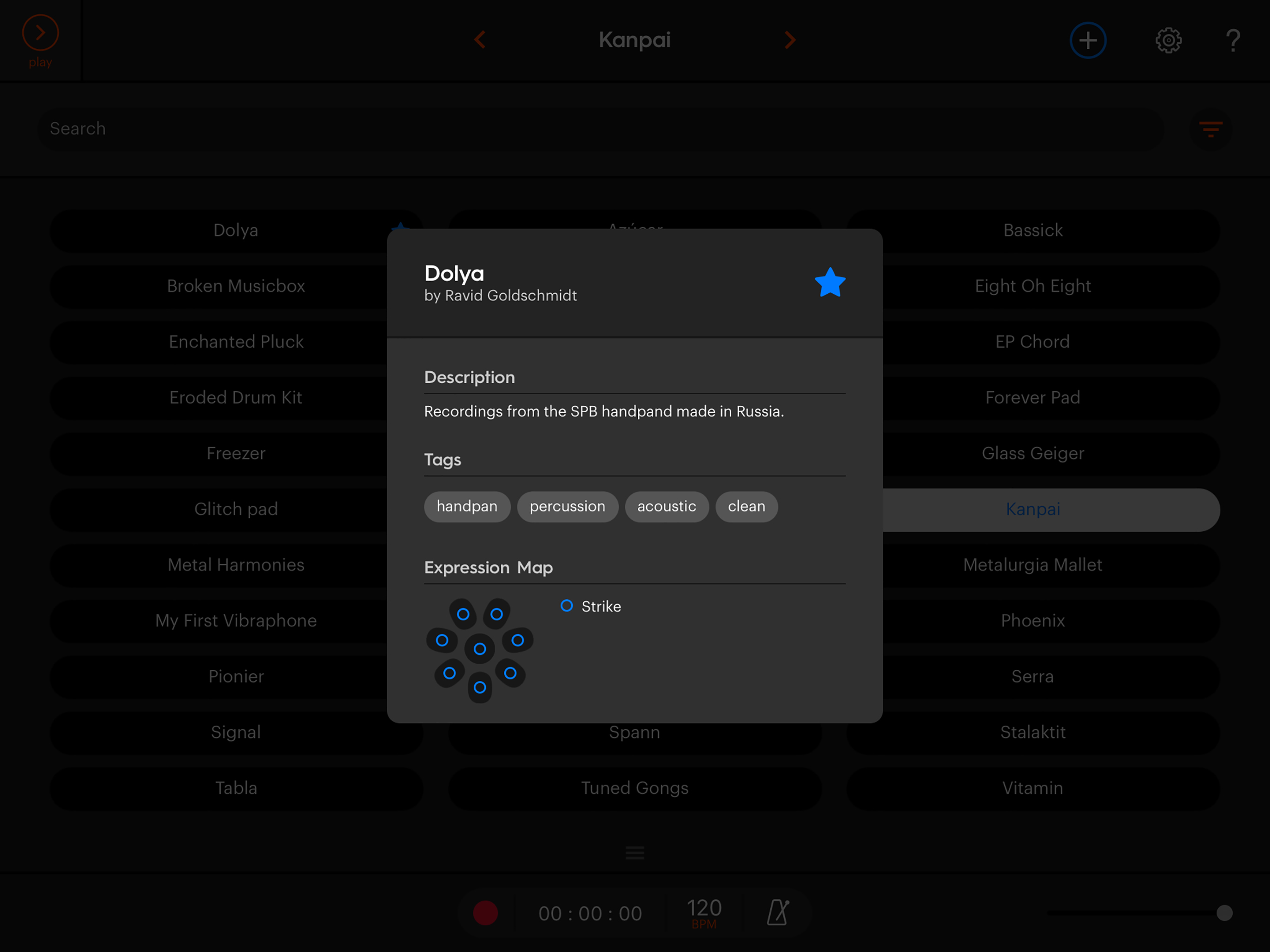Adjust the volume slider handle
Image resolution: width=1270 pixels, height=952 pixels.
point(1224,913)
